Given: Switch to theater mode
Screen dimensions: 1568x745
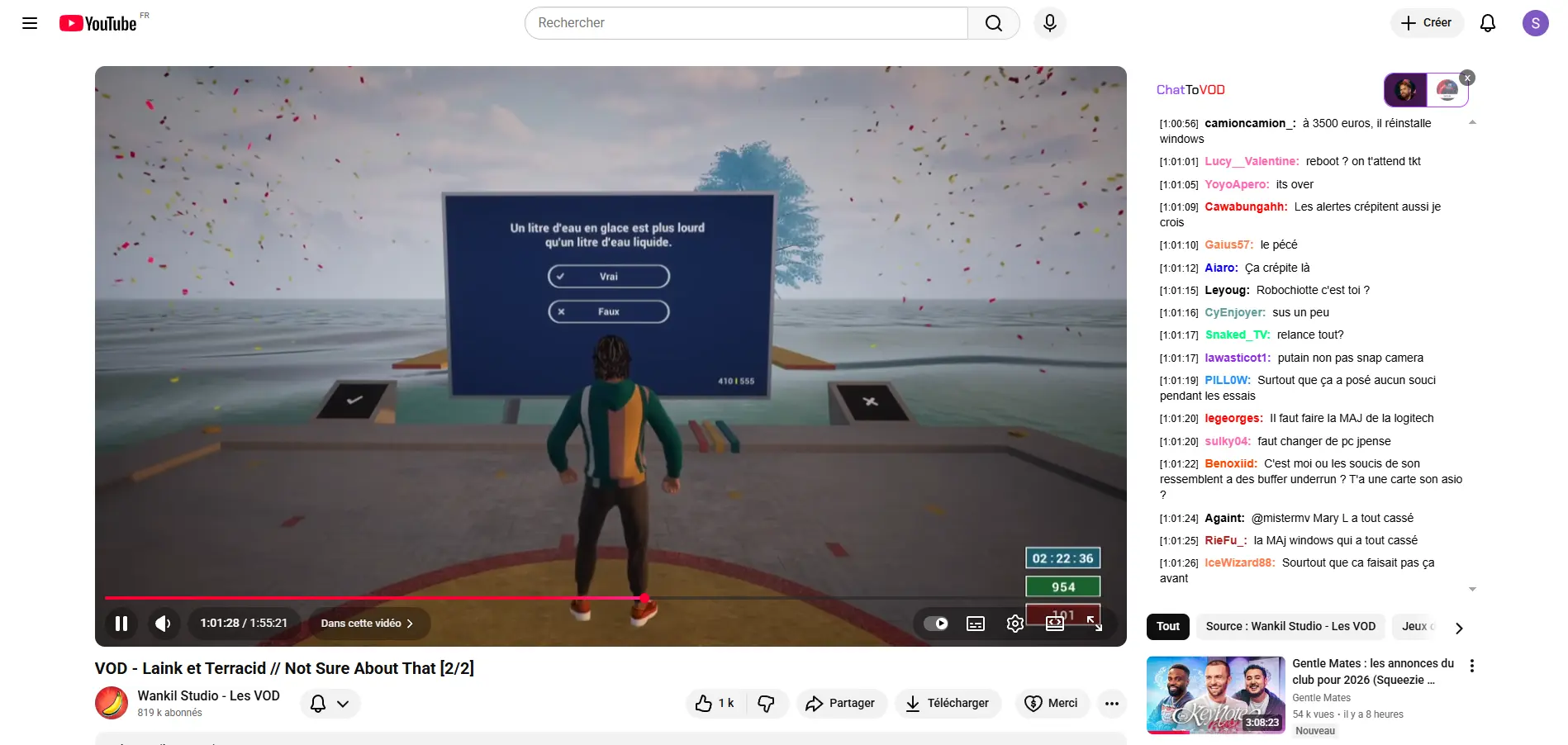Looking at the screenshot, I should click(1055, 624).
